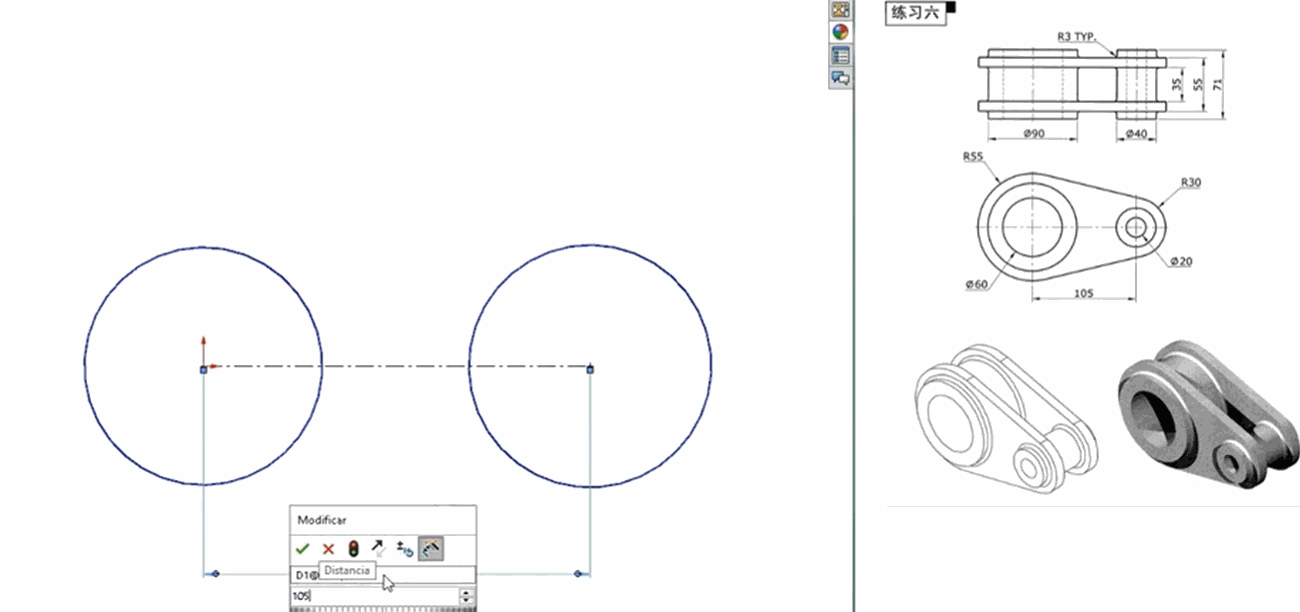Cancel the Modificar dialog with red X

click(328, 548)
